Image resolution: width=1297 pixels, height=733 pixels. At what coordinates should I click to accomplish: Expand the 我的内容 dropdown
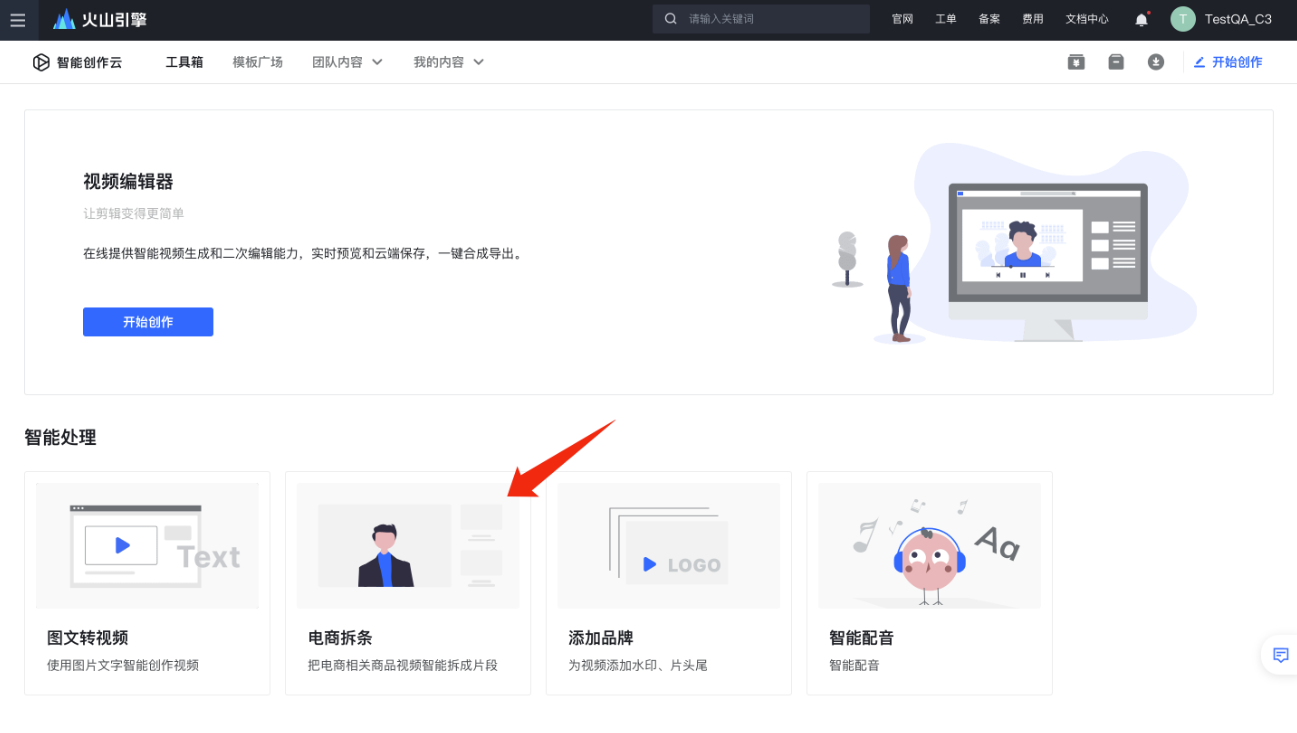tap(449, 61)
